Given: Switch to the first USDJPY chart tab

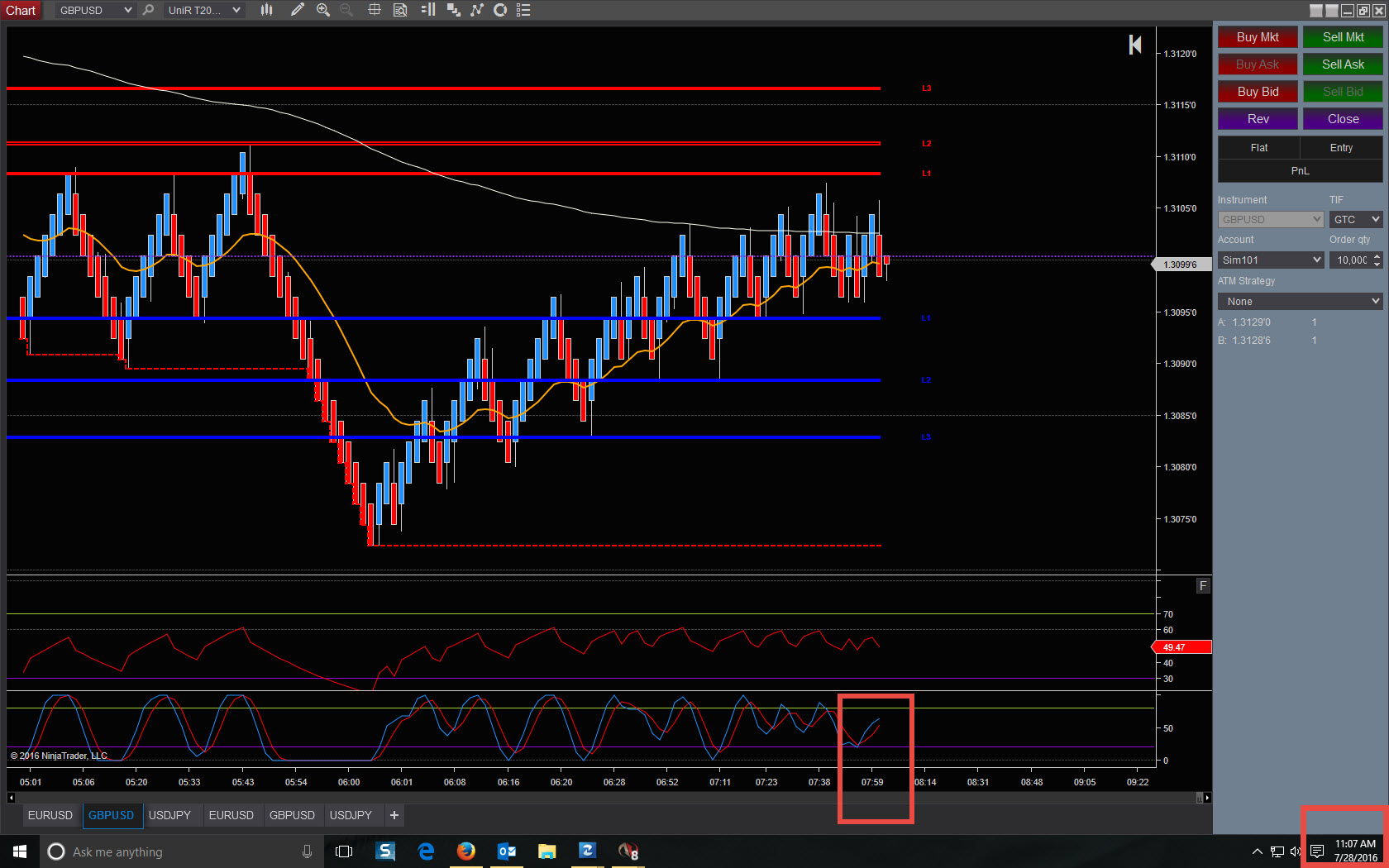Looking at the screenshot, I should [x=169, y=815].
